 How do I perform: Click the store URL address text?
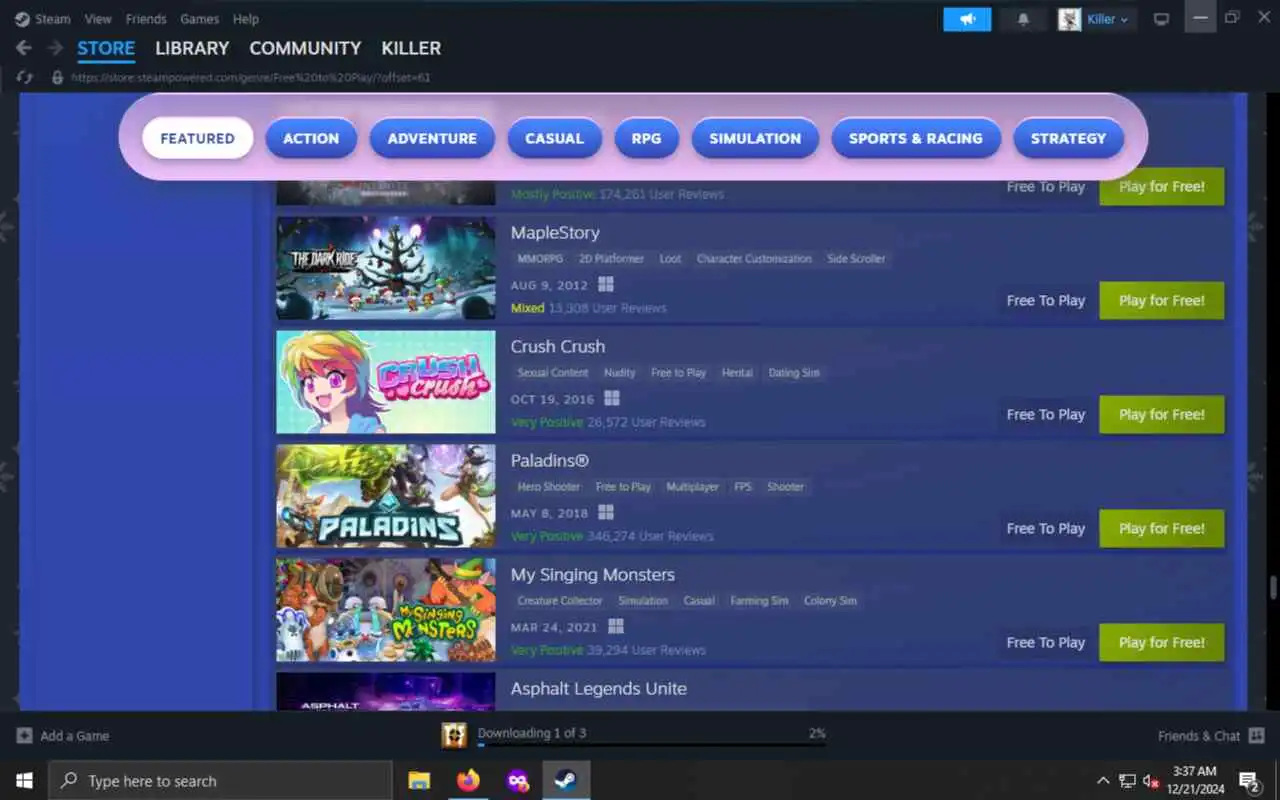point(251,77)
